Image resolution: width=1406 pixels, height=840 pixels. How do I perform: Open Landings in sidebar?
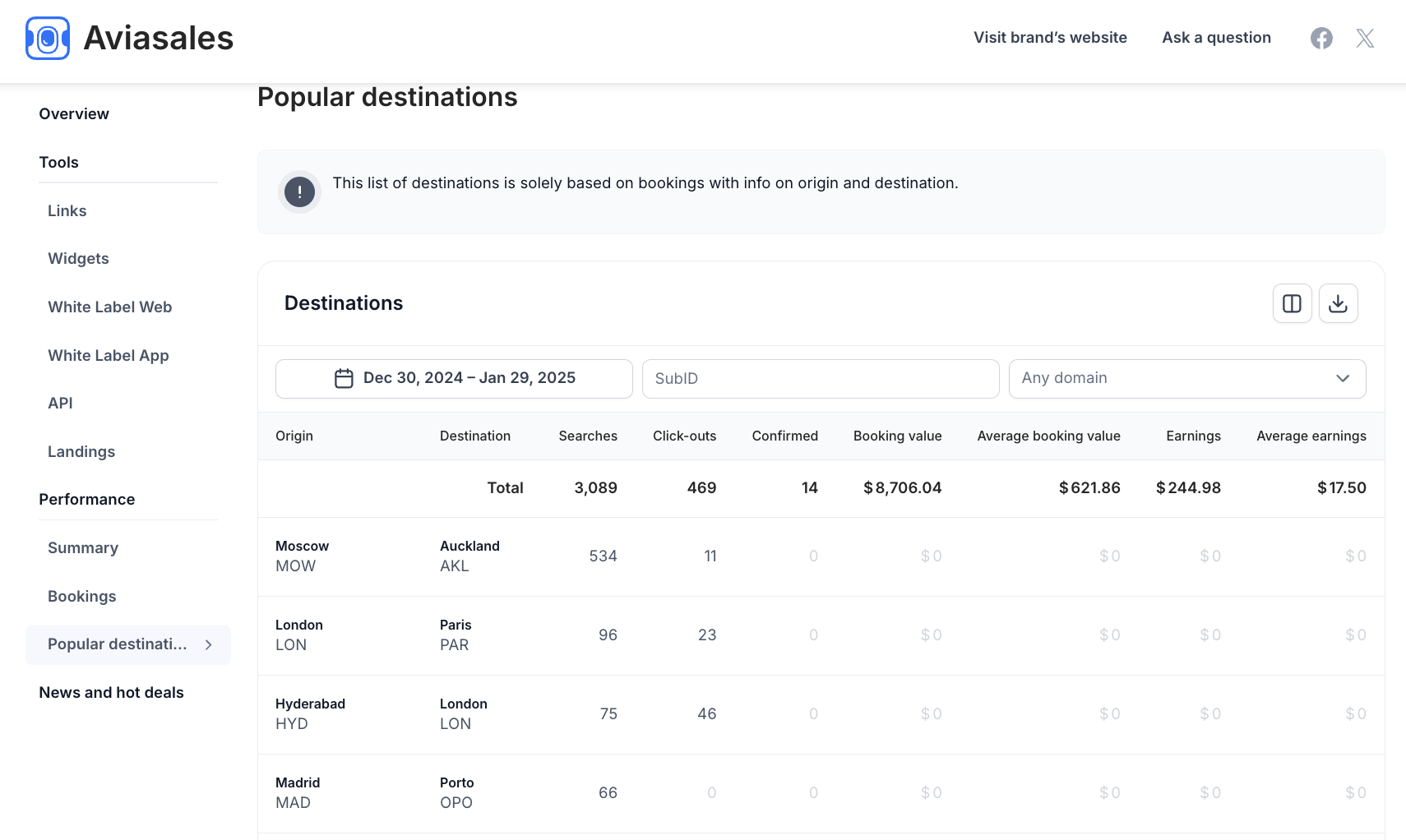[81, 452]
